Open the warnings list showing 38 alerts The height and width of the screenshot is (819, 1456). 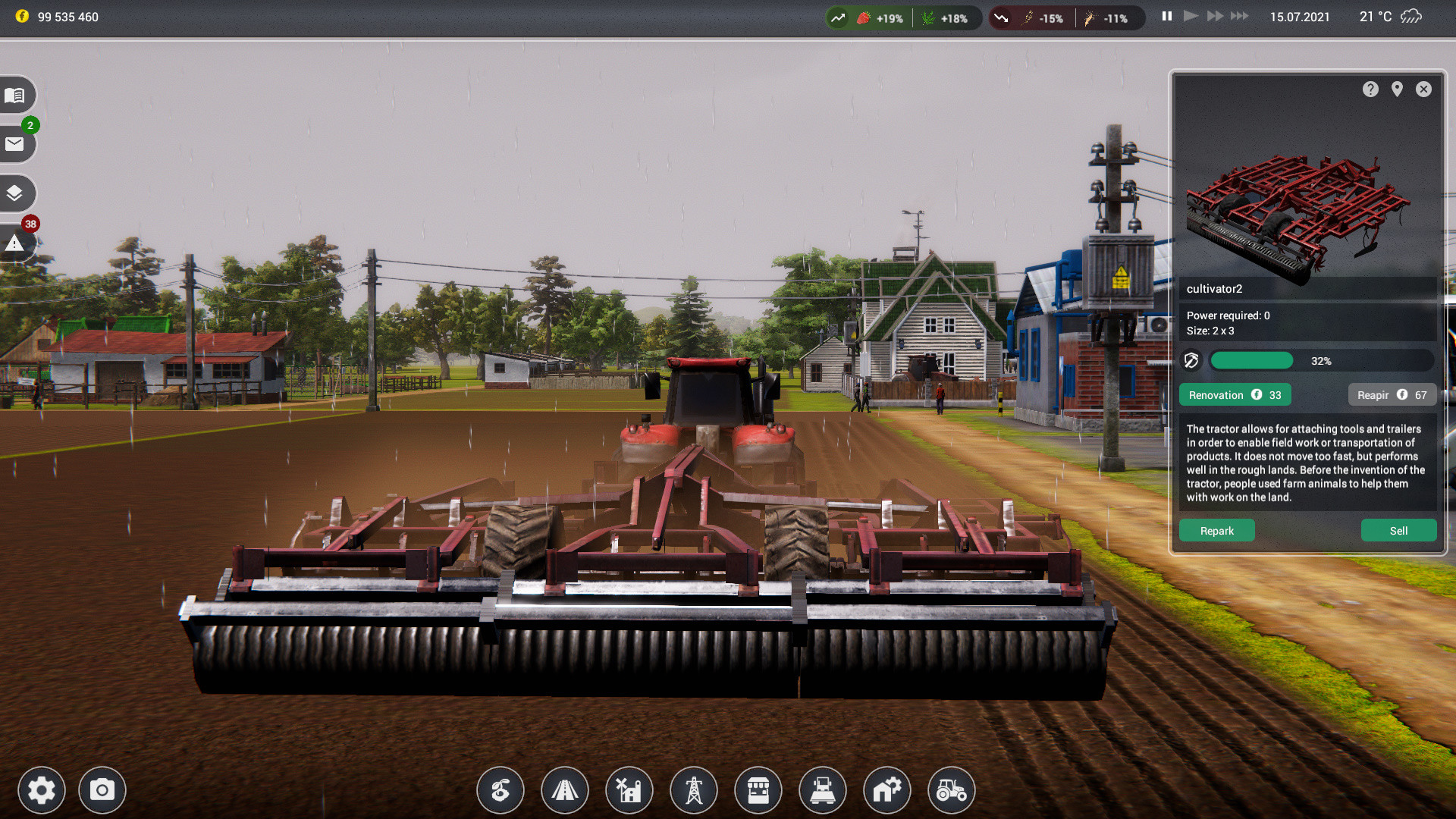[17, 243]
